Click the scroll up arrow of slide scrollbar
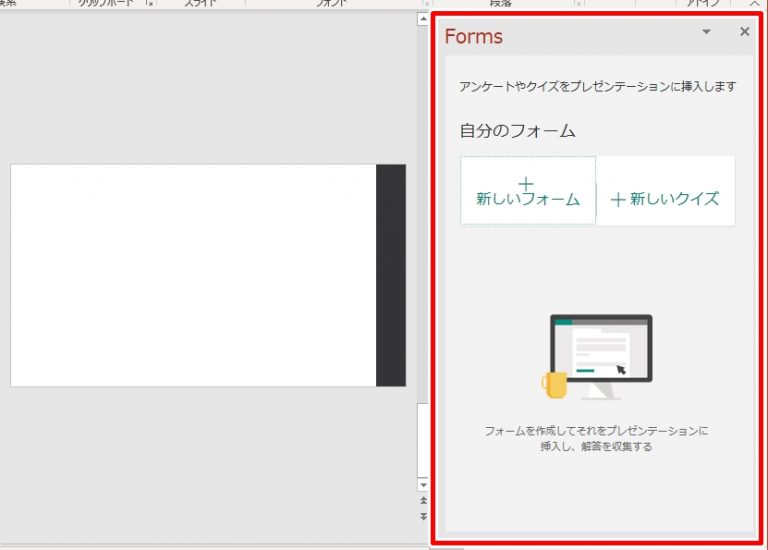Screen dimensions: 768x550 click(423, 19)
